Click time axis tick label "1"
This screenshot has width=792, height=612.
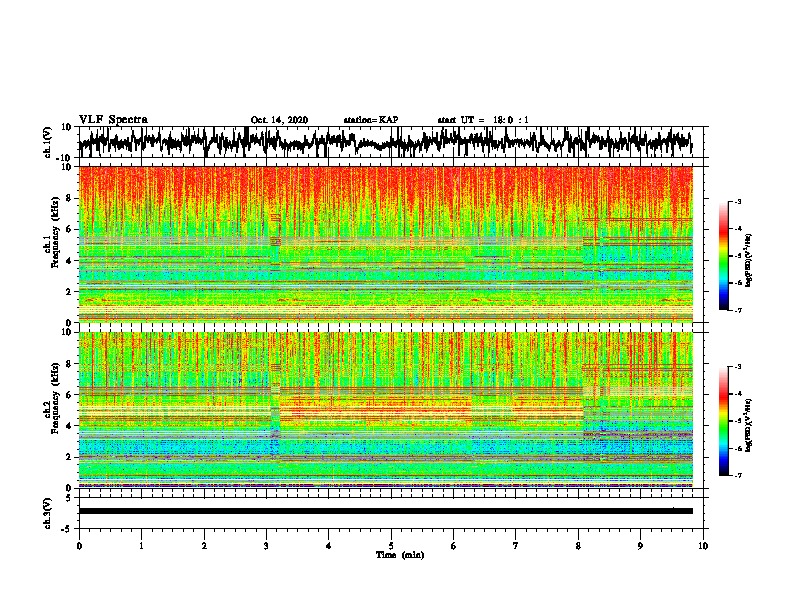tap(141, 546)
